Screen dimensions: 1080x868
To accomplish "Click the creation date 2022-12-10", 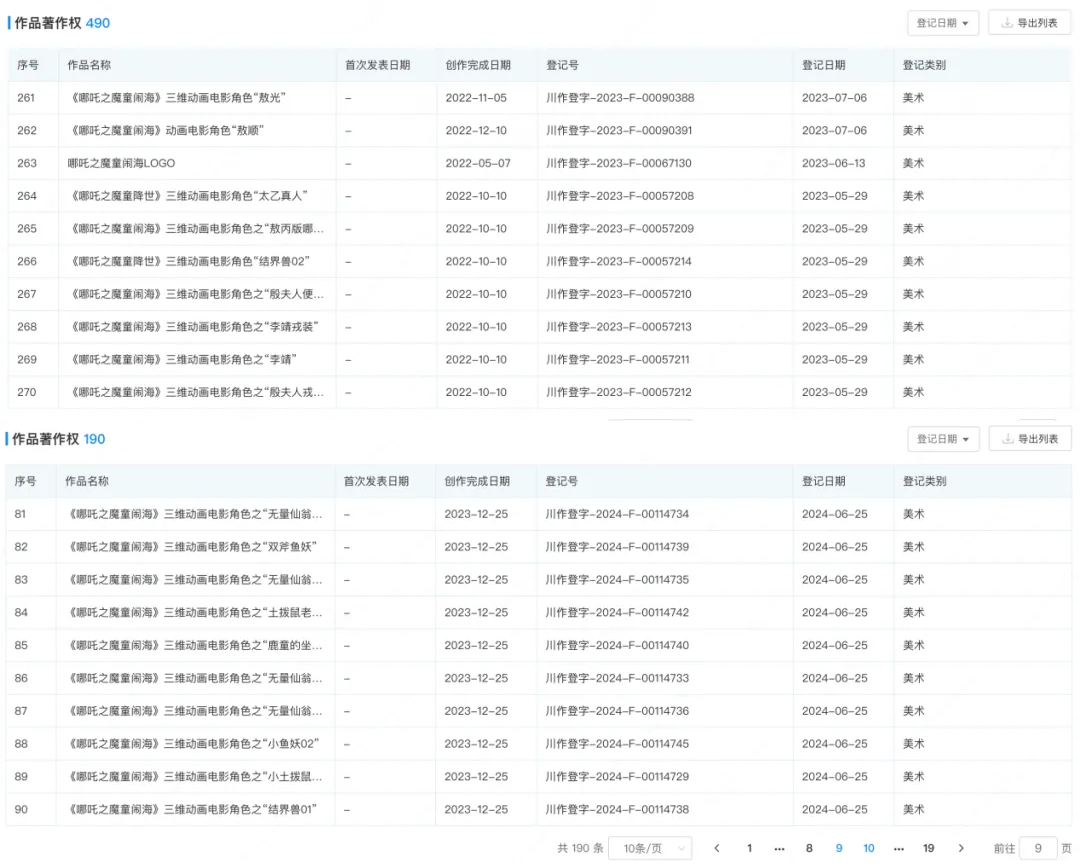I will 476,130.
